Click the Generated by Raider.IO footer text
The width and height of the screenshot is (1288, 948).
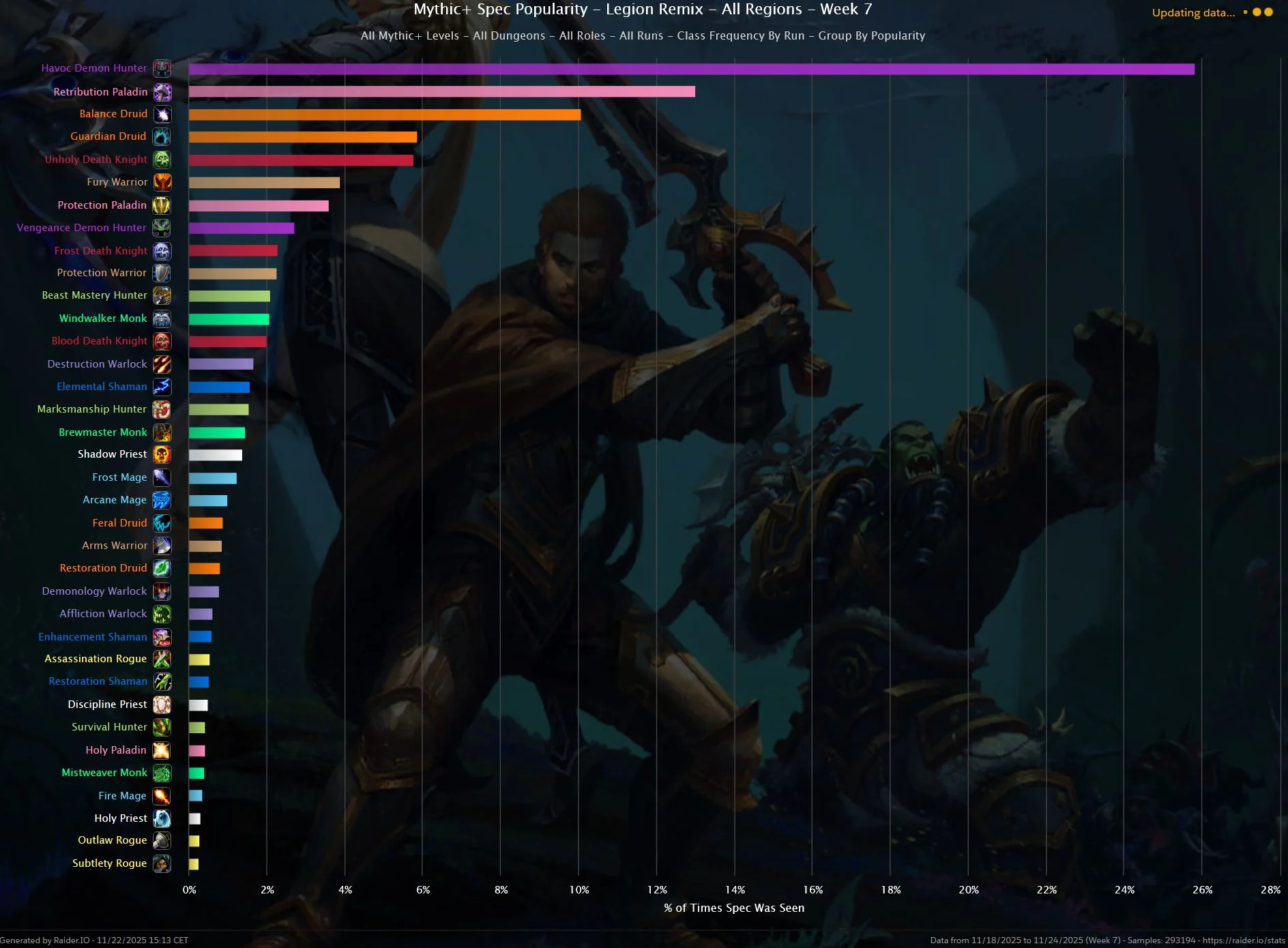[94, 940]
